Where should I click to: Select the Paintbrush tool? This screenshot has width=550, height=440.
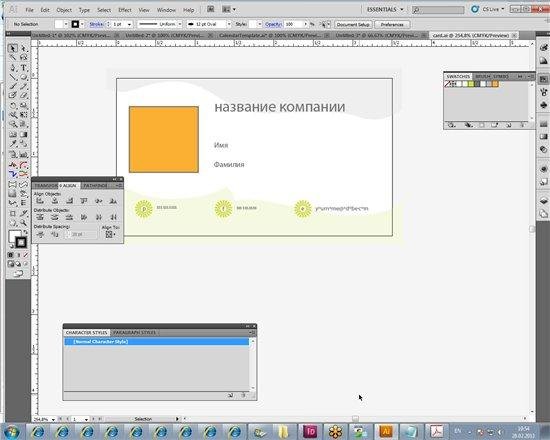click(12, 86)
